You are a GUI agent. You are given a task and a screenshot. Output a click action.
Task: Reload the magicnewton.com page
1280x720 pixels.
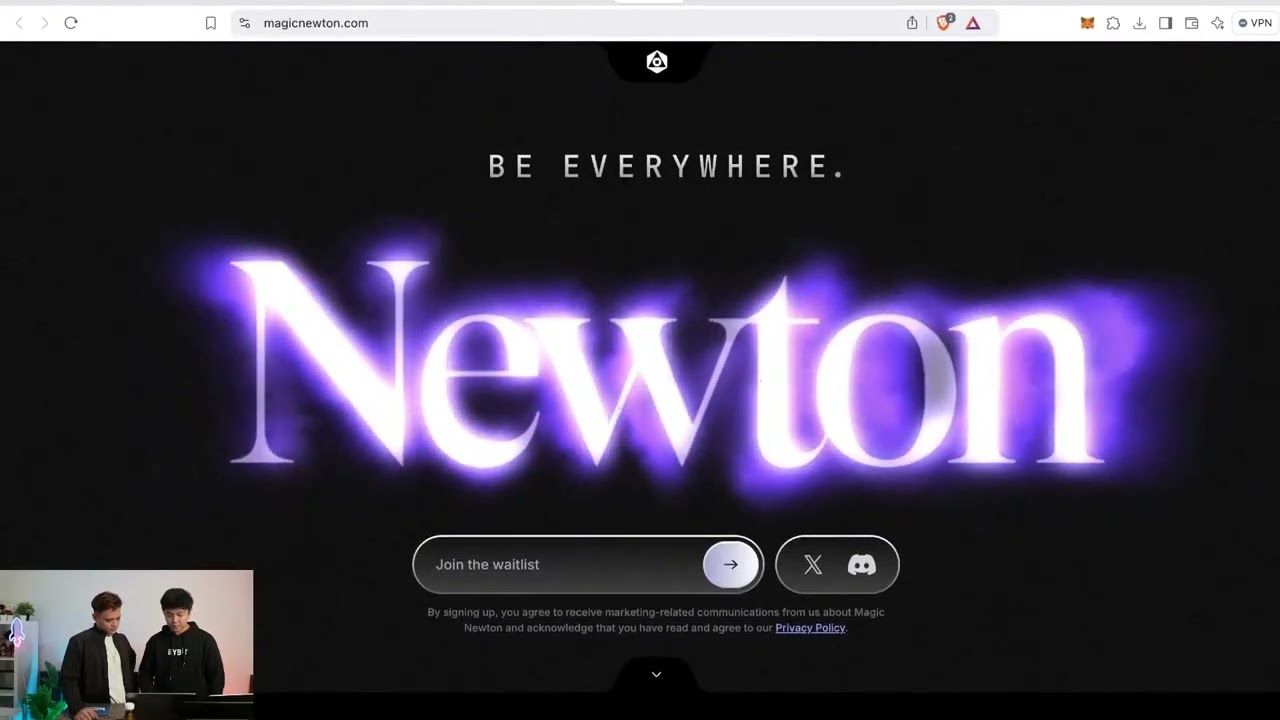point(71,23)
